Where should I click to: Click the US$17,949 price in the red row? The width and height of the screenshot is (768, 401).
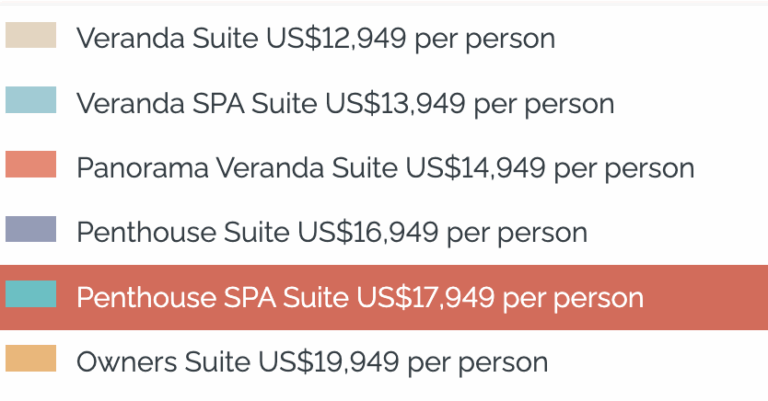[425, 297]
